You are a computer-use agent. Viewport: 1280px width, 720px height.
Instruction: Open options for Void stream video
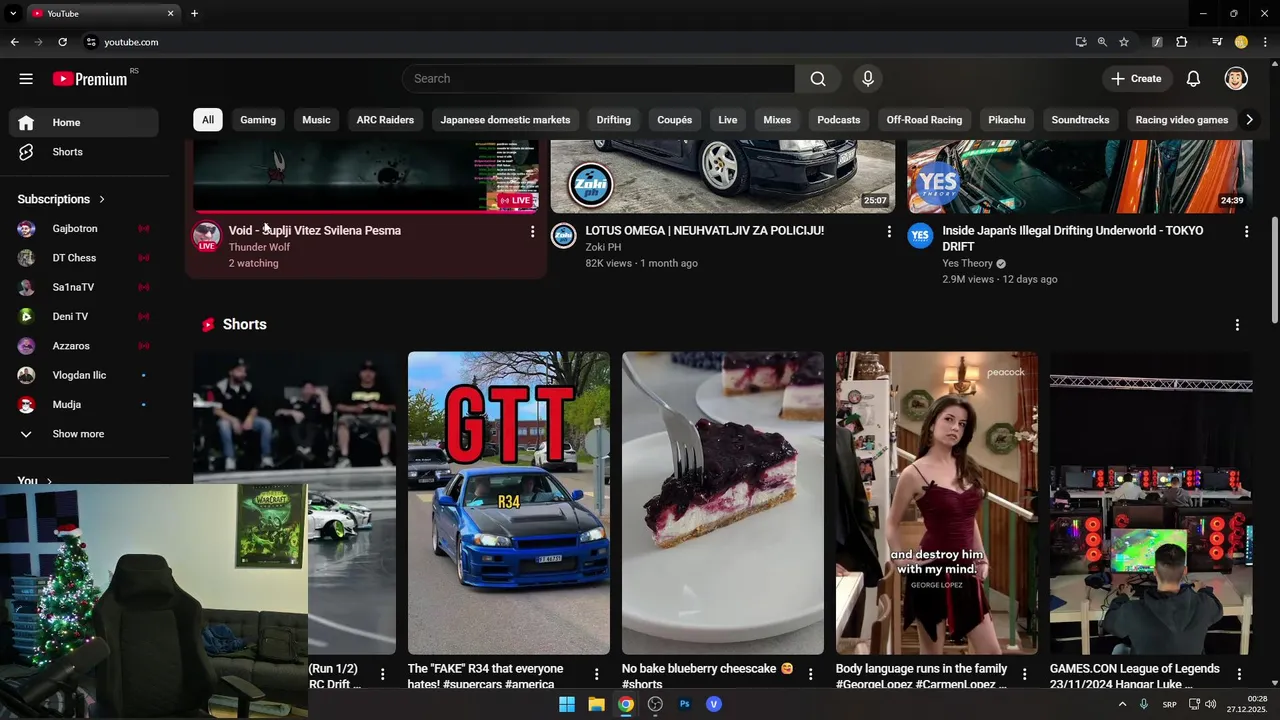click(x=532, y=232)
